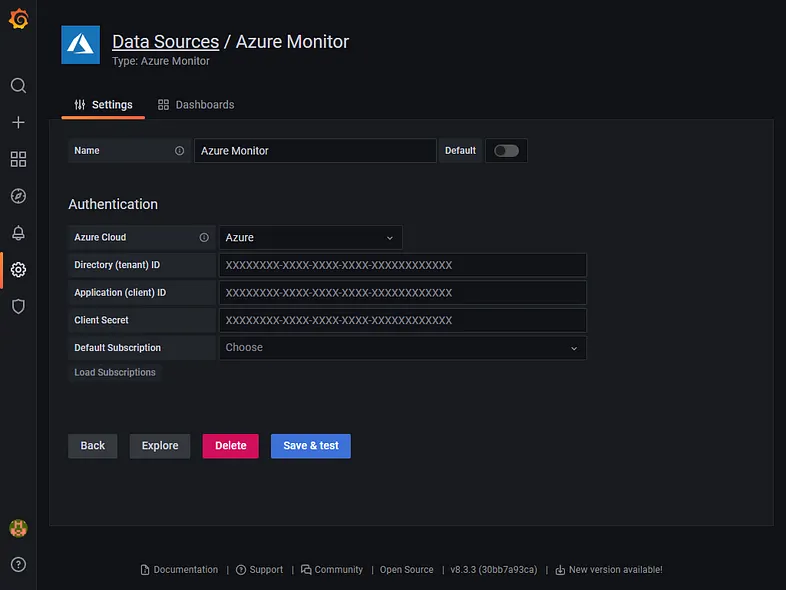The width and height of the screenshot is (786, 590).
Task: Open the Help question mark icon
Action: click(x=19, y=564)
